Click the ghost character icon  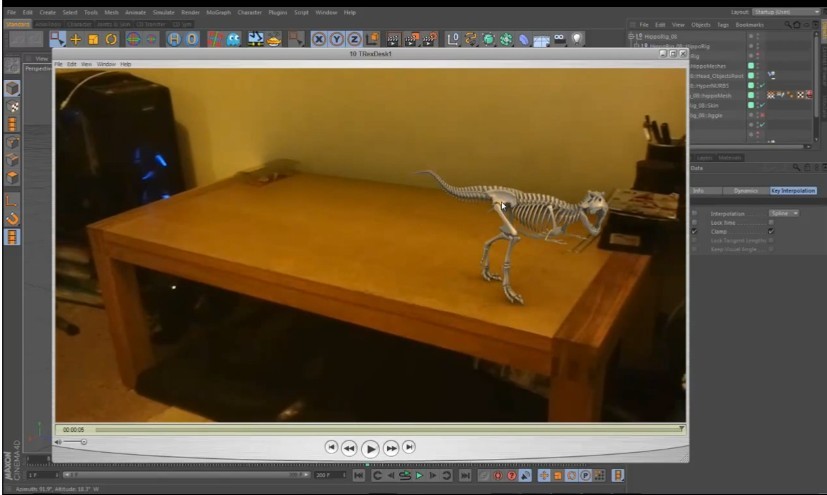233,40
